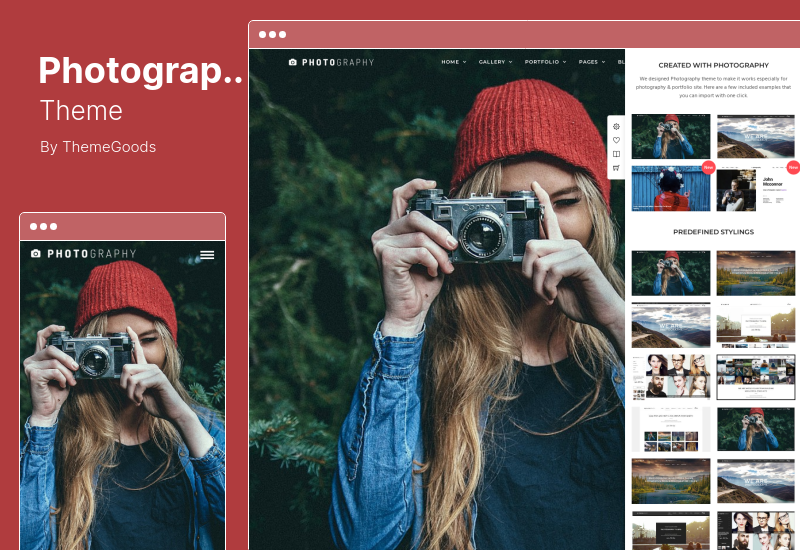The height and width of the screenshot is (550, 800).
Task: Open the GALLERY menu item
Action: pyautogui.click(x=492, y=62)
